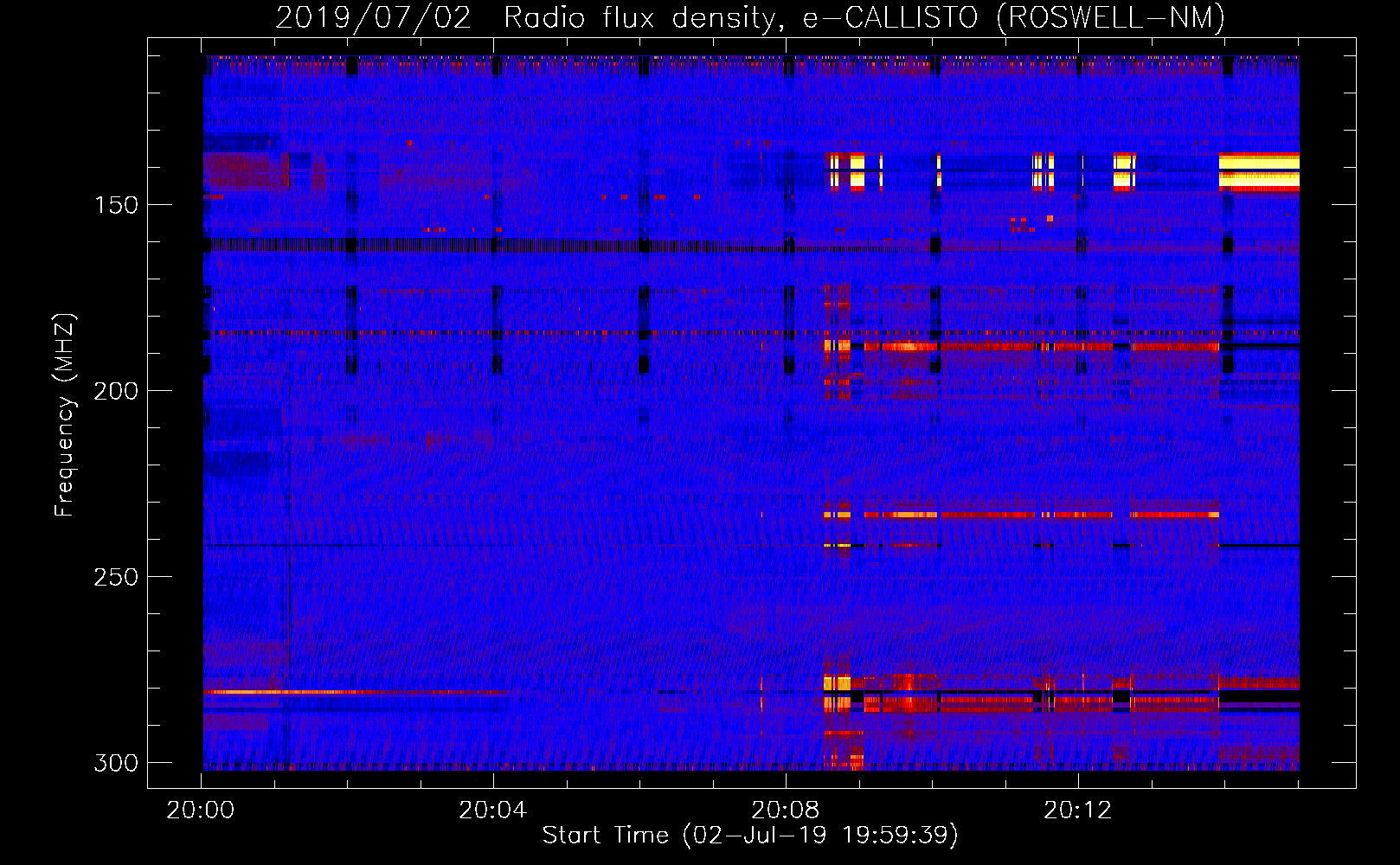This screenshot has width=1400, height=865.
Task: Click the plot title mentioning e-CALLISTO ROSWELL-NM
Action: [750, 17]
